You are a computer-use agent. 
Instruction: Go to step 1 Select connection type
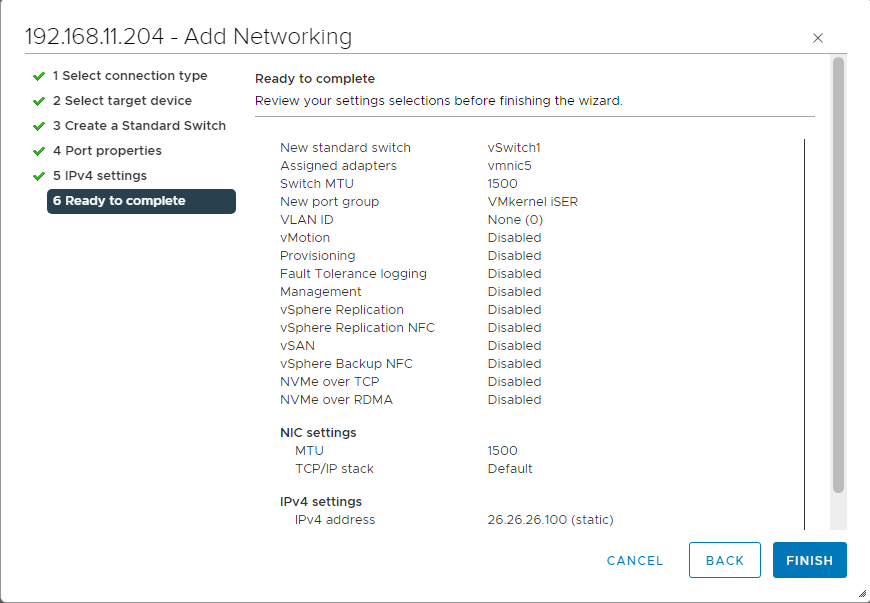(x=130, y=76)
